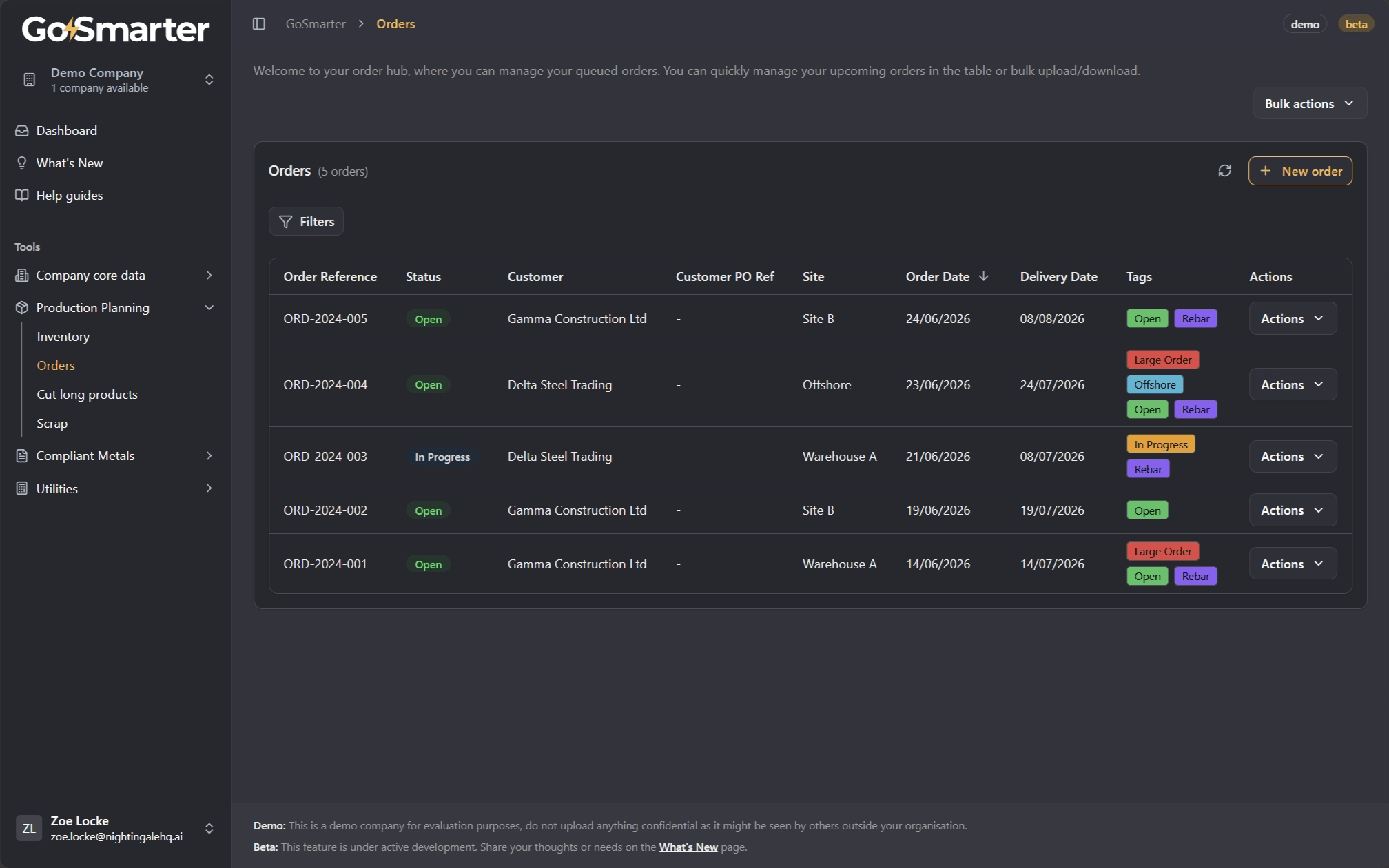Sort by Customer column header
This screenshot has height=868, width=1389.
(x=535, y=277)
